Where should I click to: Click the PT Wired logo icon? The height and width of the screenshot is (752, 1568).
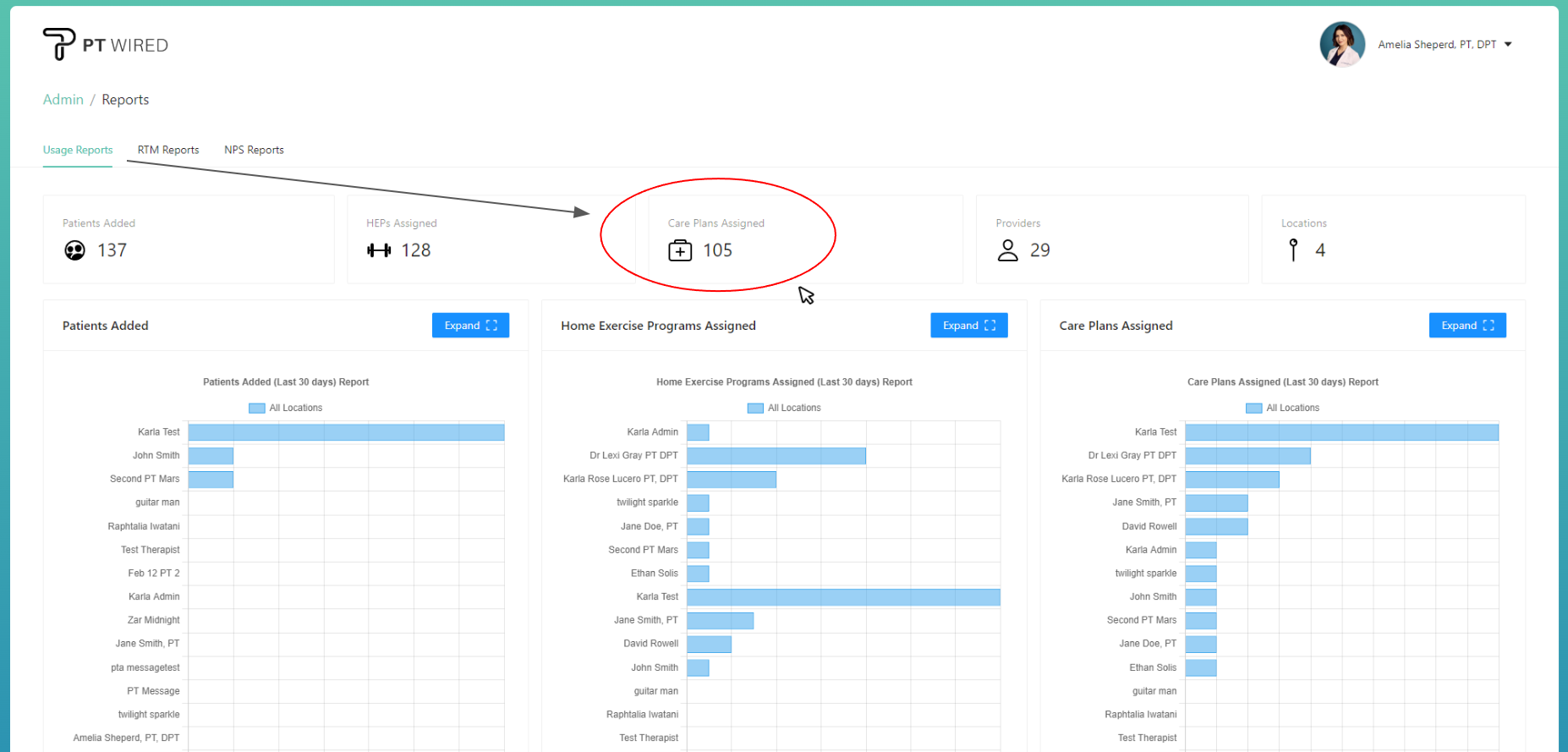(59, 44)
